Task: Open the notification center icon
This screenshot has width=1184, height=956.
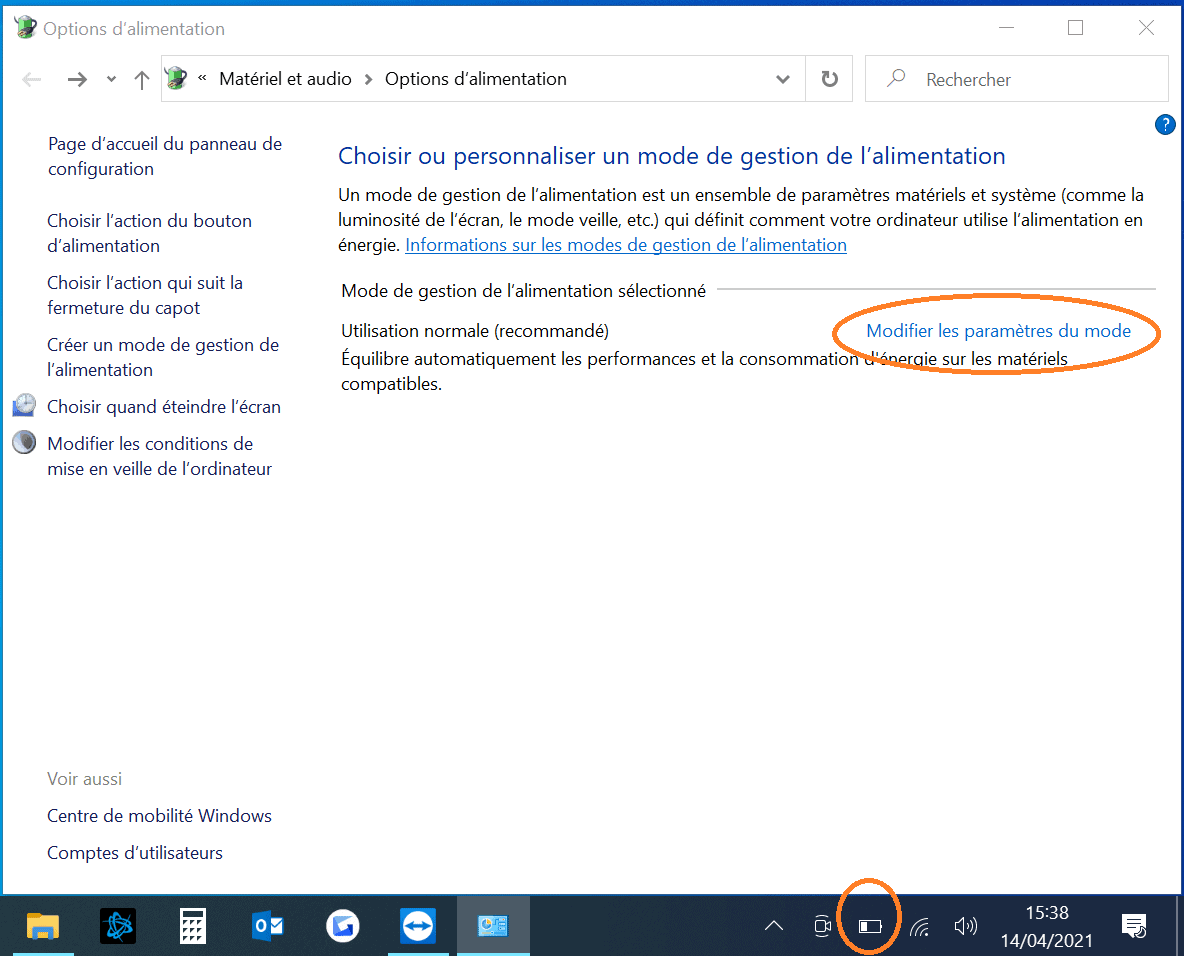Action: 1134,926
